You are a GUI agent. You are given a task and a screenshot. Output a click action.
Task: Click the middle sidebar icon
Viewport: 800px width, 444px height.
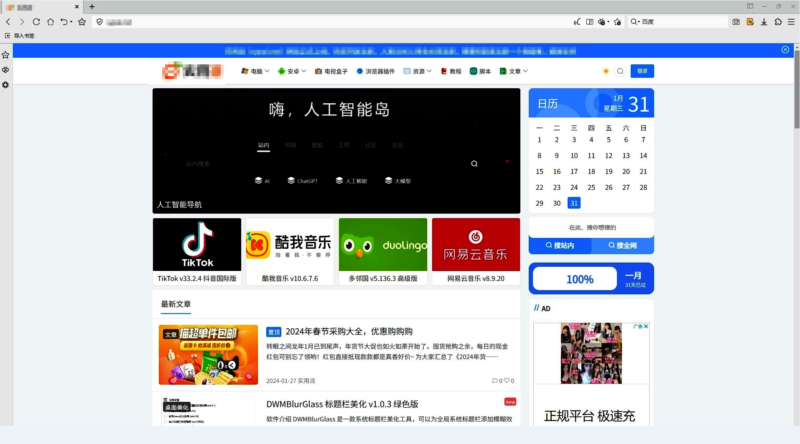pos(6,70)
